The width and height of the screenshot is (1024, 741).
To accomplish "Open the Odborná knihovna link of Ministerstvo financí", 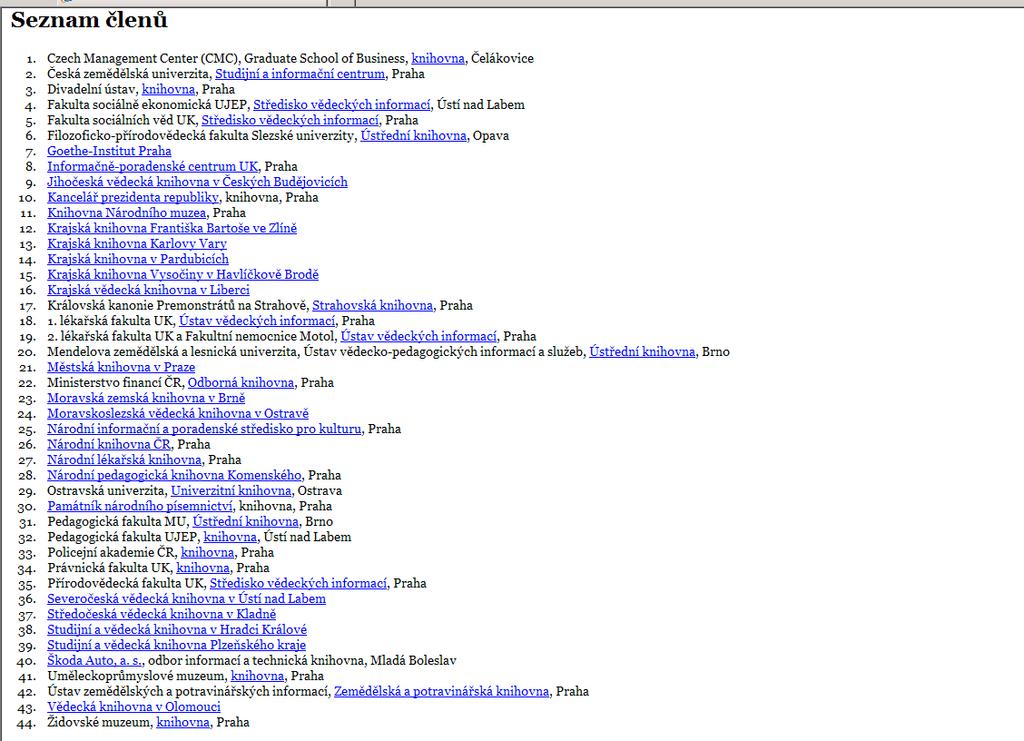I will point(241,383).
